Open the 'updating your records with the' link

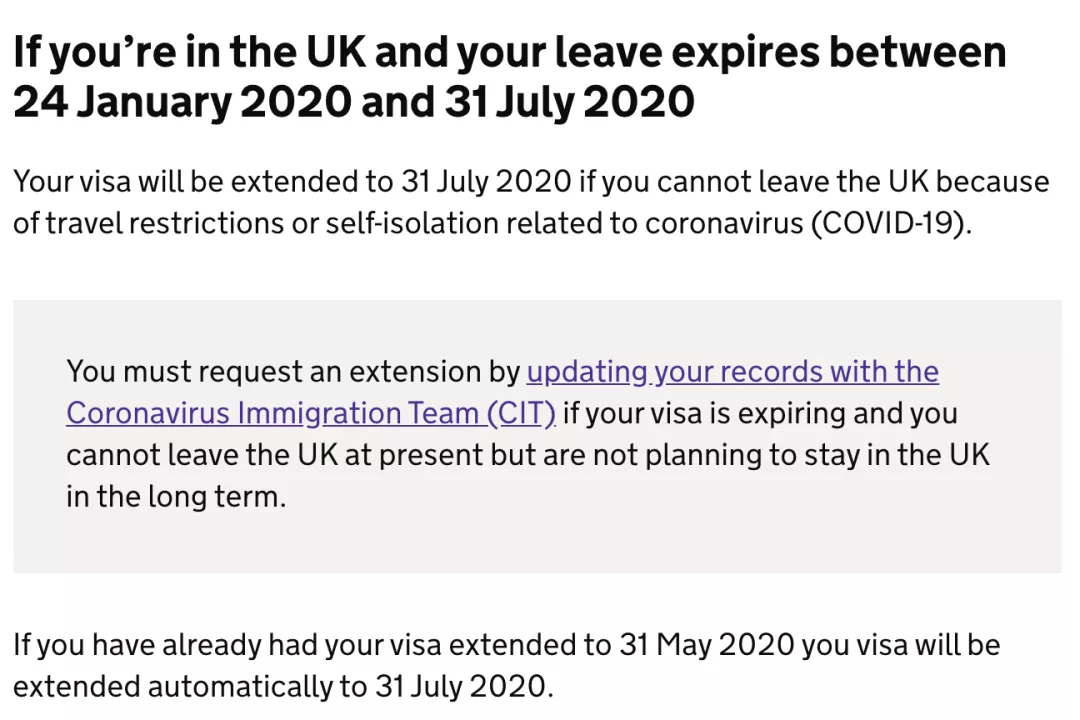732,372
